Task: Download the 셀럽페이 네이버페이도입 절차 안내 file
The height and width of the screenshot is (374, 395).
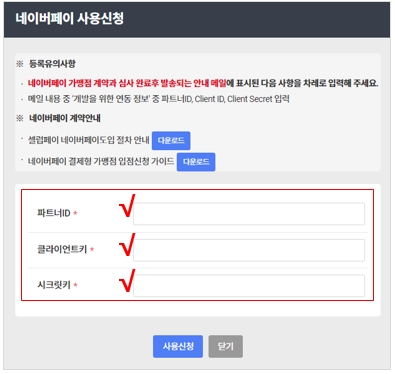Action: pos(171,141)
